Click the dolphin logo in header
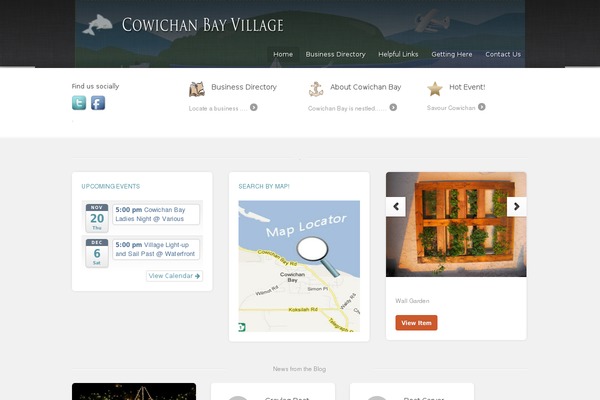Screen dimensions: 600x400 [98, 25]
